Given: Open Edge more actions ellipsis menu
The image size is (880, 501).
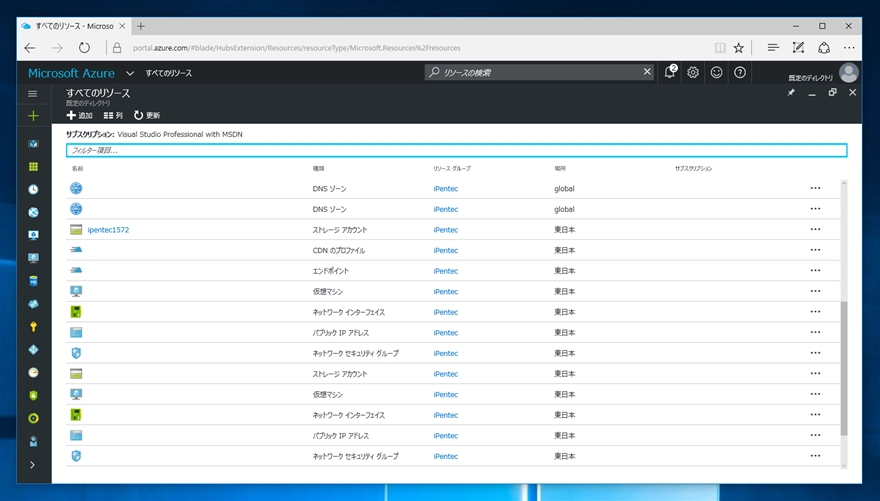Looking at the screenshot, I should [x=849, y=48].
